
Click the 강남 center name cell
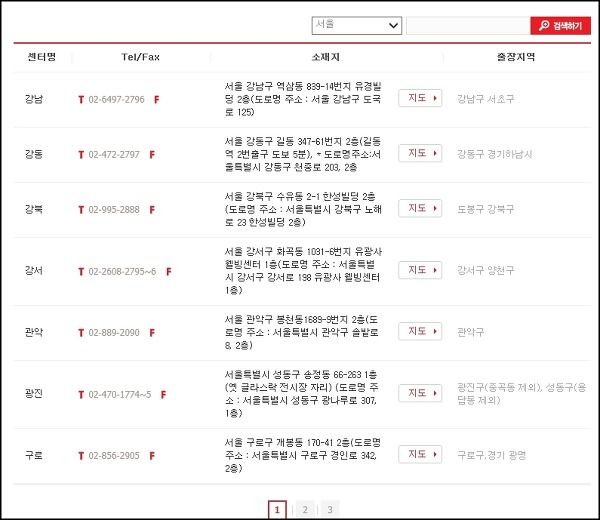coord(34,99)
